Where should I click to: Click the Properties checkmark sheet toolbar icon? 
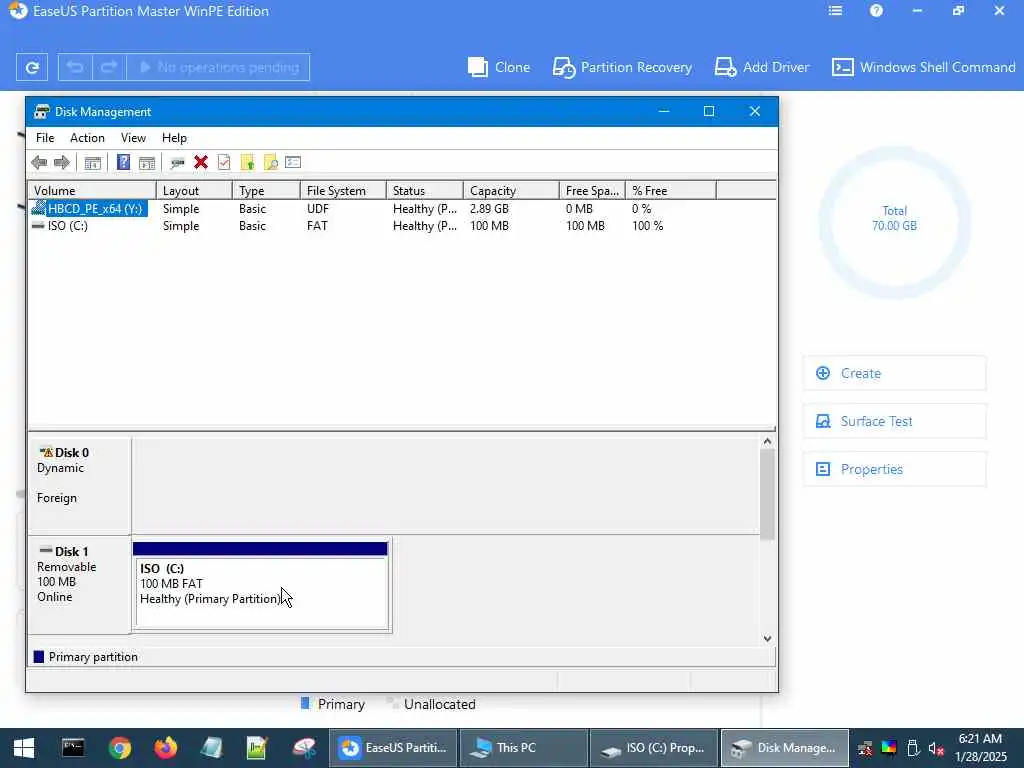coord(224,163)
